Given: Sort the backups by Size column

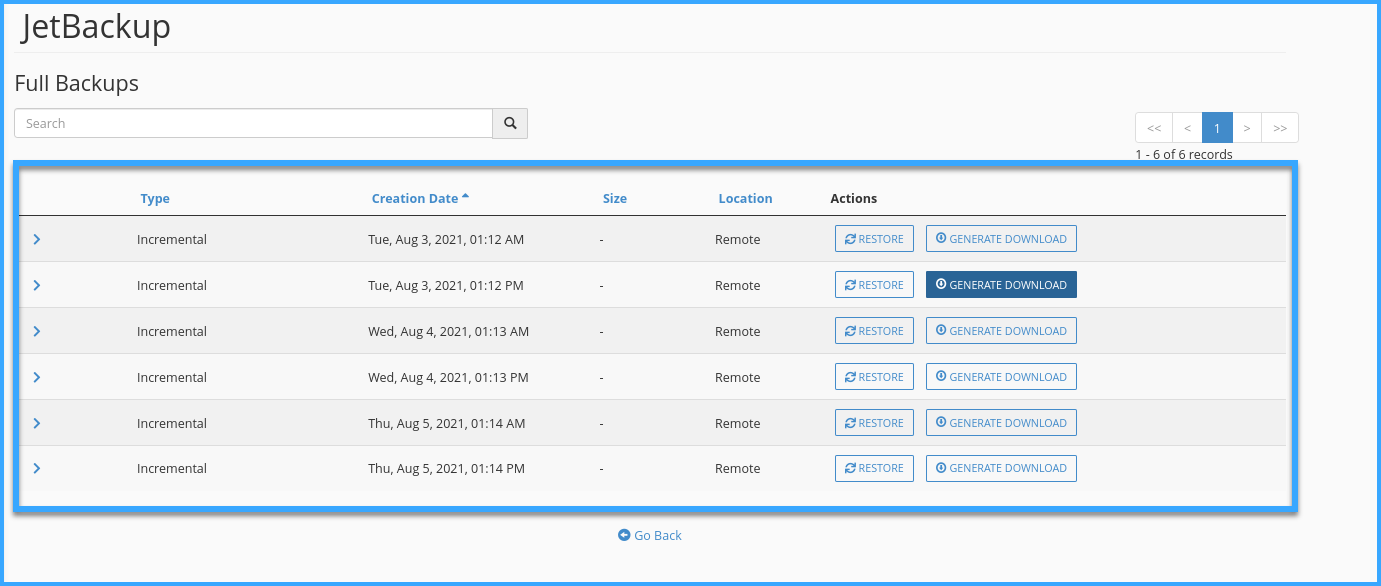Looking at the screenshot, I should point(615,199).
